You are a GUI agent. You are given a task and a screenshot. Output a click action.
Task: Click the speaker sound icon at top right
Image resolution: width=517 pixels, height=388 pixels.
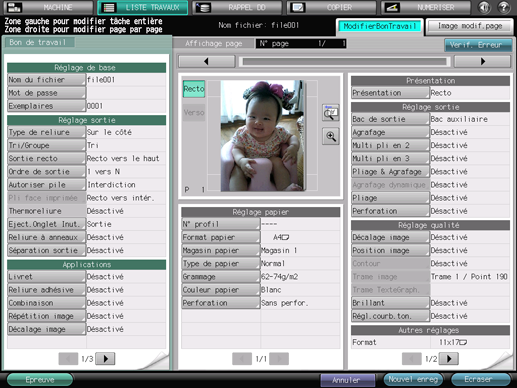click(484, 7)
